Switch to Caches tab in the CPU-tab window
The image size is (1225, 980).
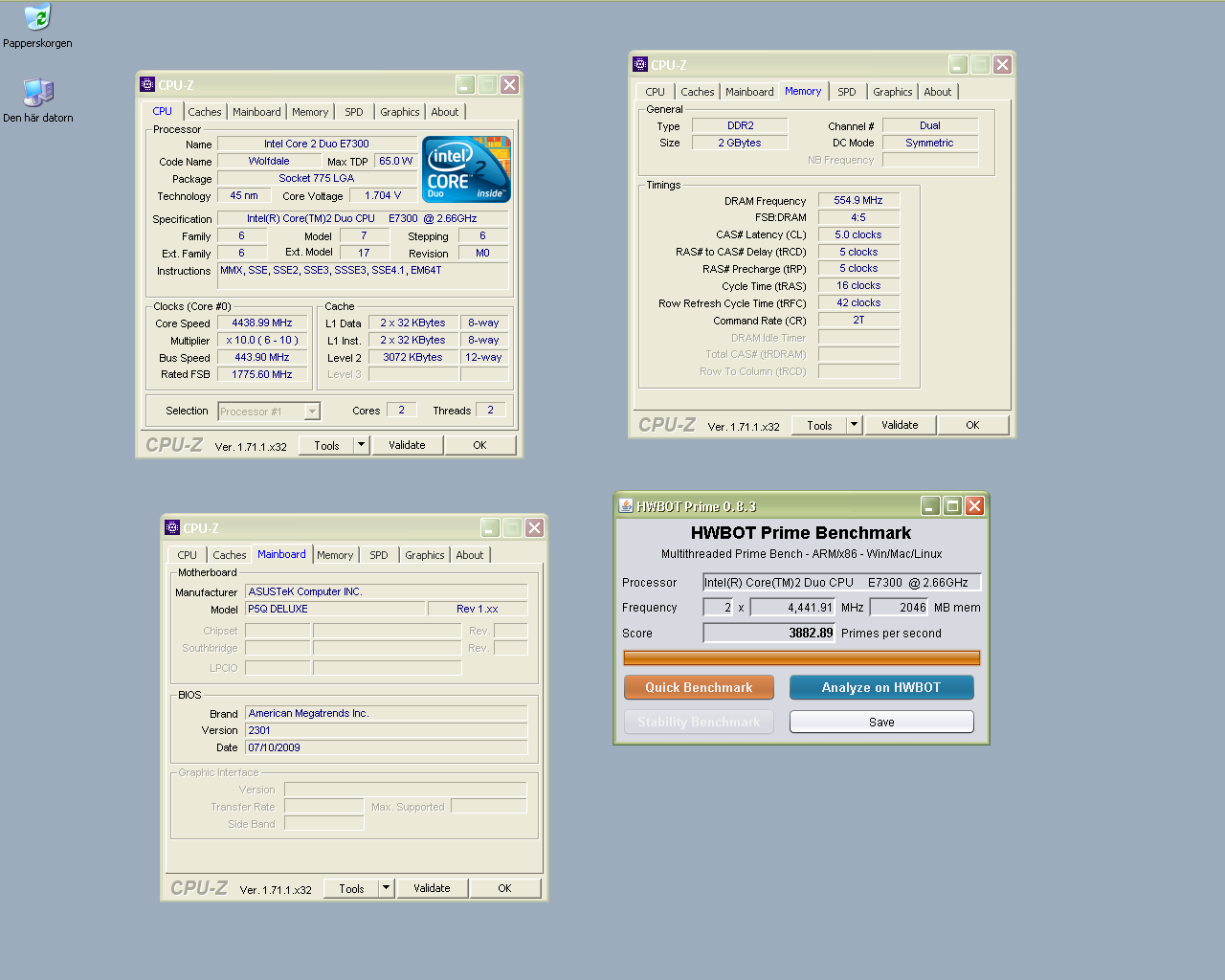(x=205, y=112)
